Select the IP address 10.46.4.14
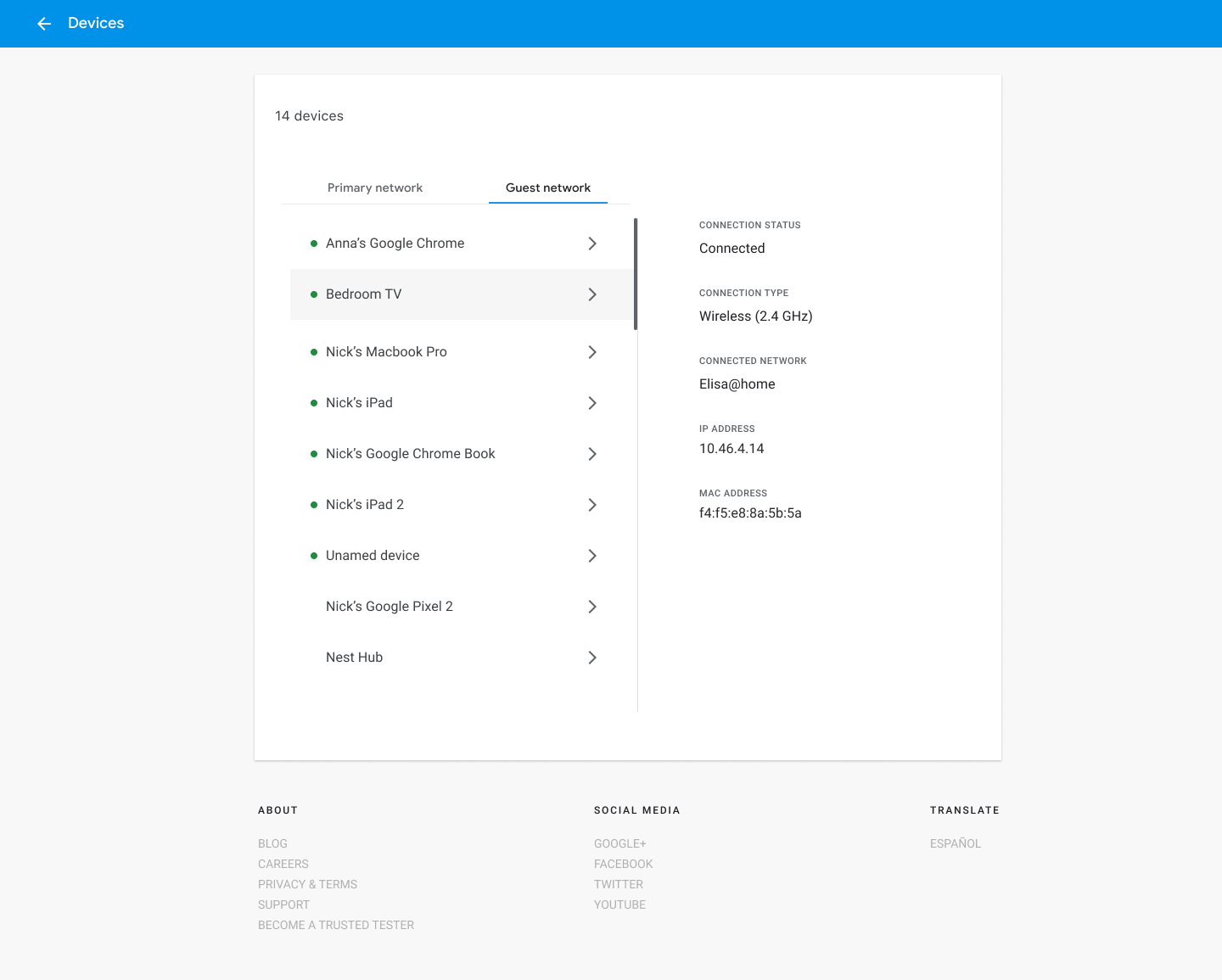The image size is (1222, 980). pyautogui.click(x=732, y=449)
